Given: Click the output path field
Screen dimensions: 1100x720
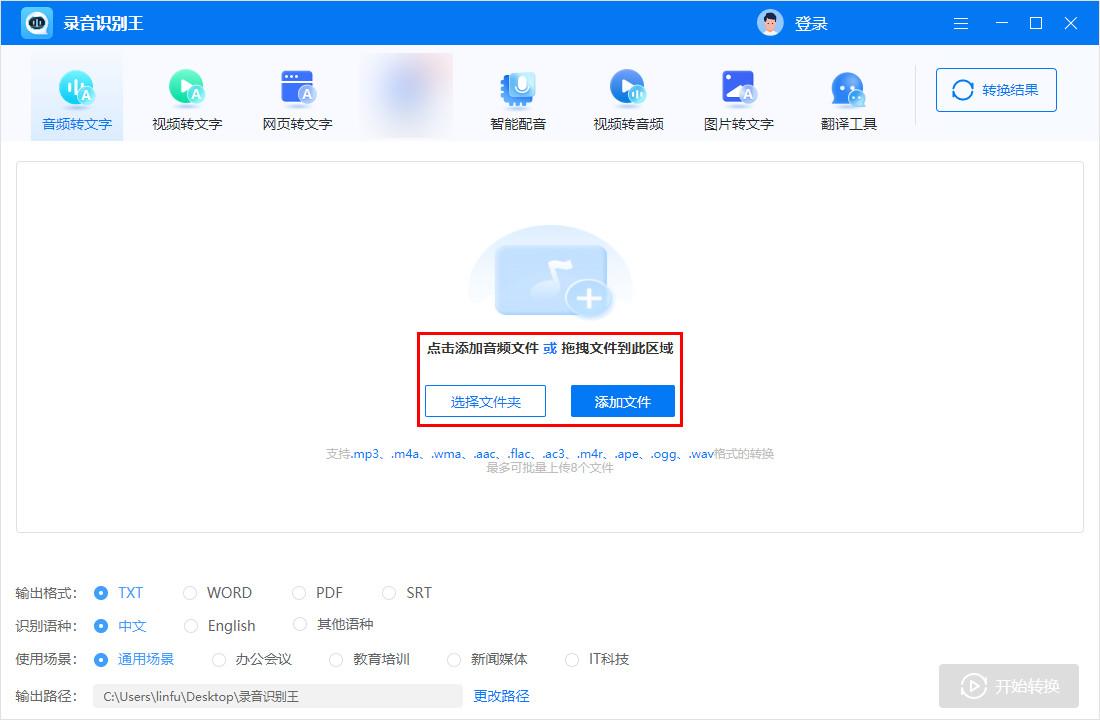Looking at the screenshot, I should click(275, 695).
